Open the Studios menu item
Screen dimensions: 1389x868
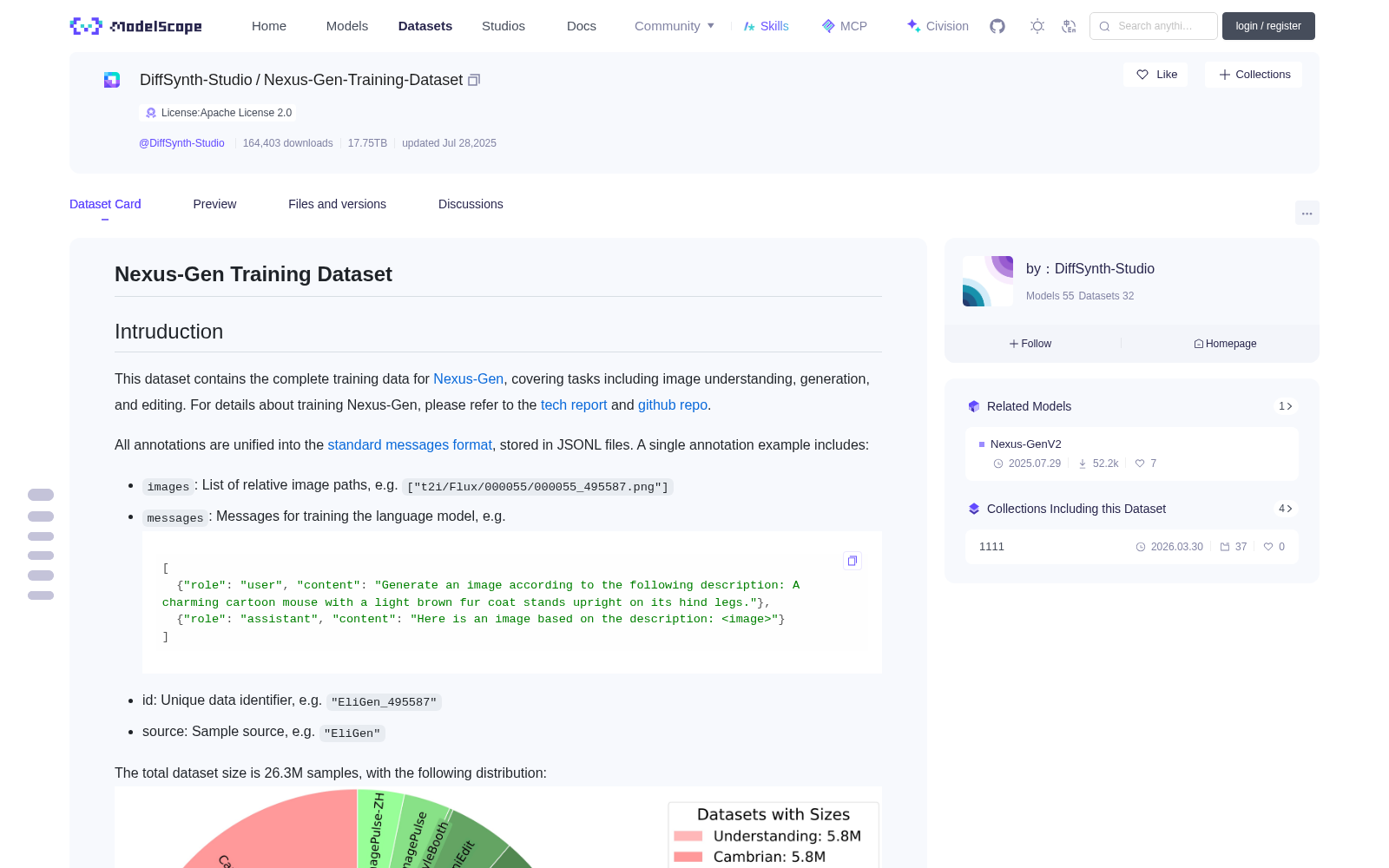coord(504,26)
